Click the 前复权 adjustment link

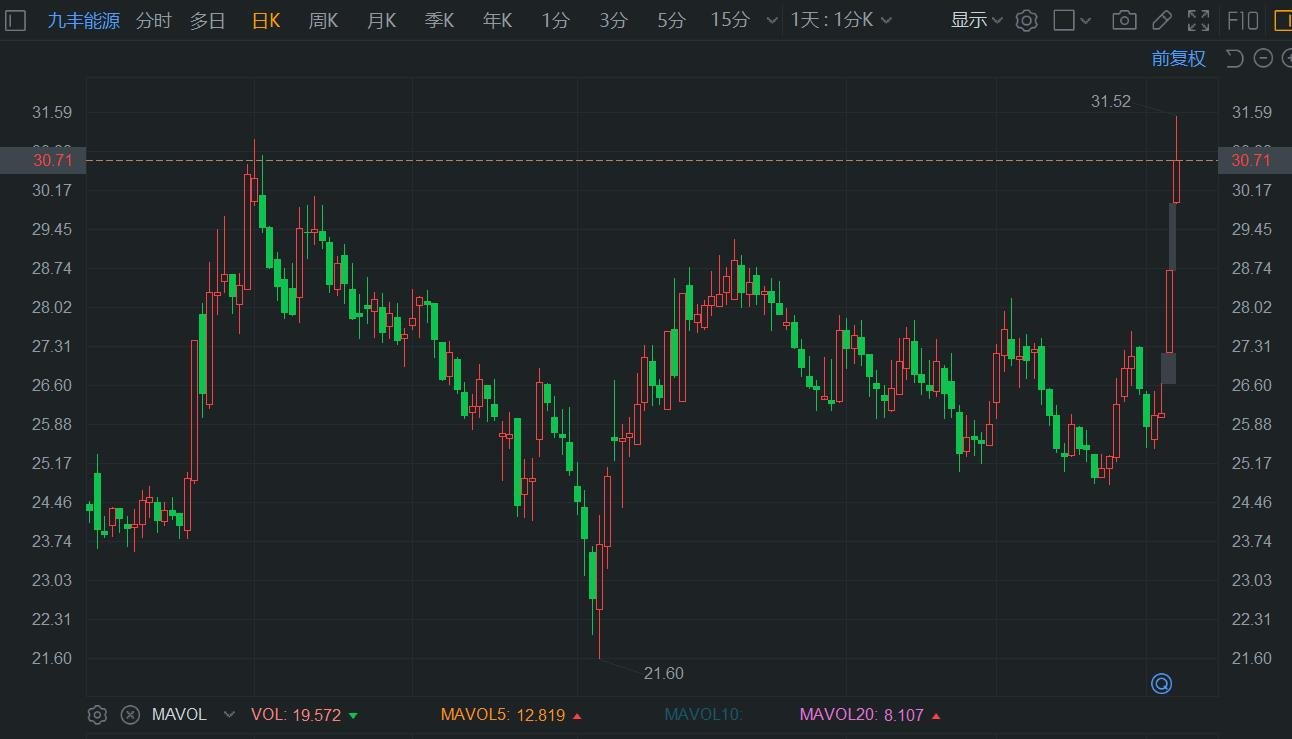[1178, 58]
